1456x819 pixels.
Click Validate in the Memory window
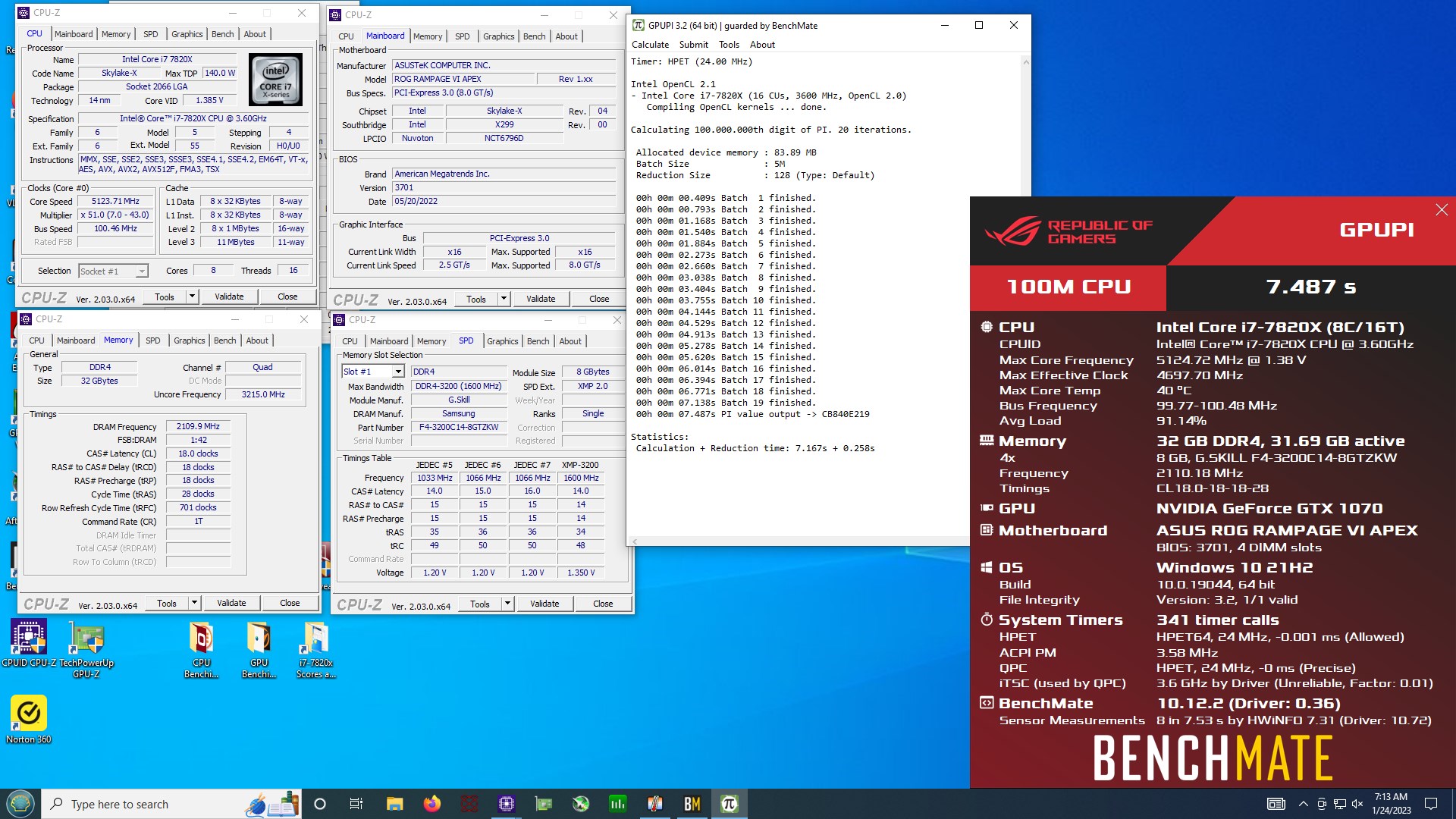pos(231,603)
